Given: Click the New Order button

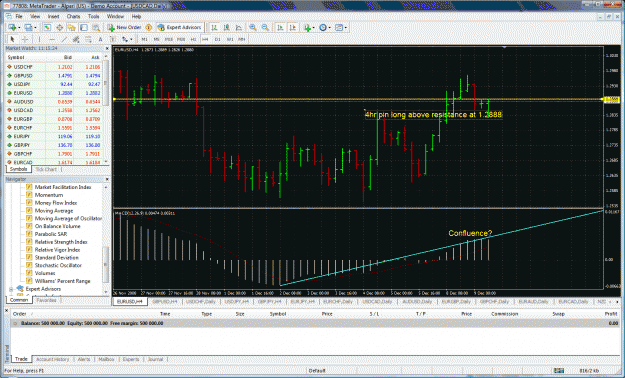Looking at the screenshot, I should pos(124,28).
